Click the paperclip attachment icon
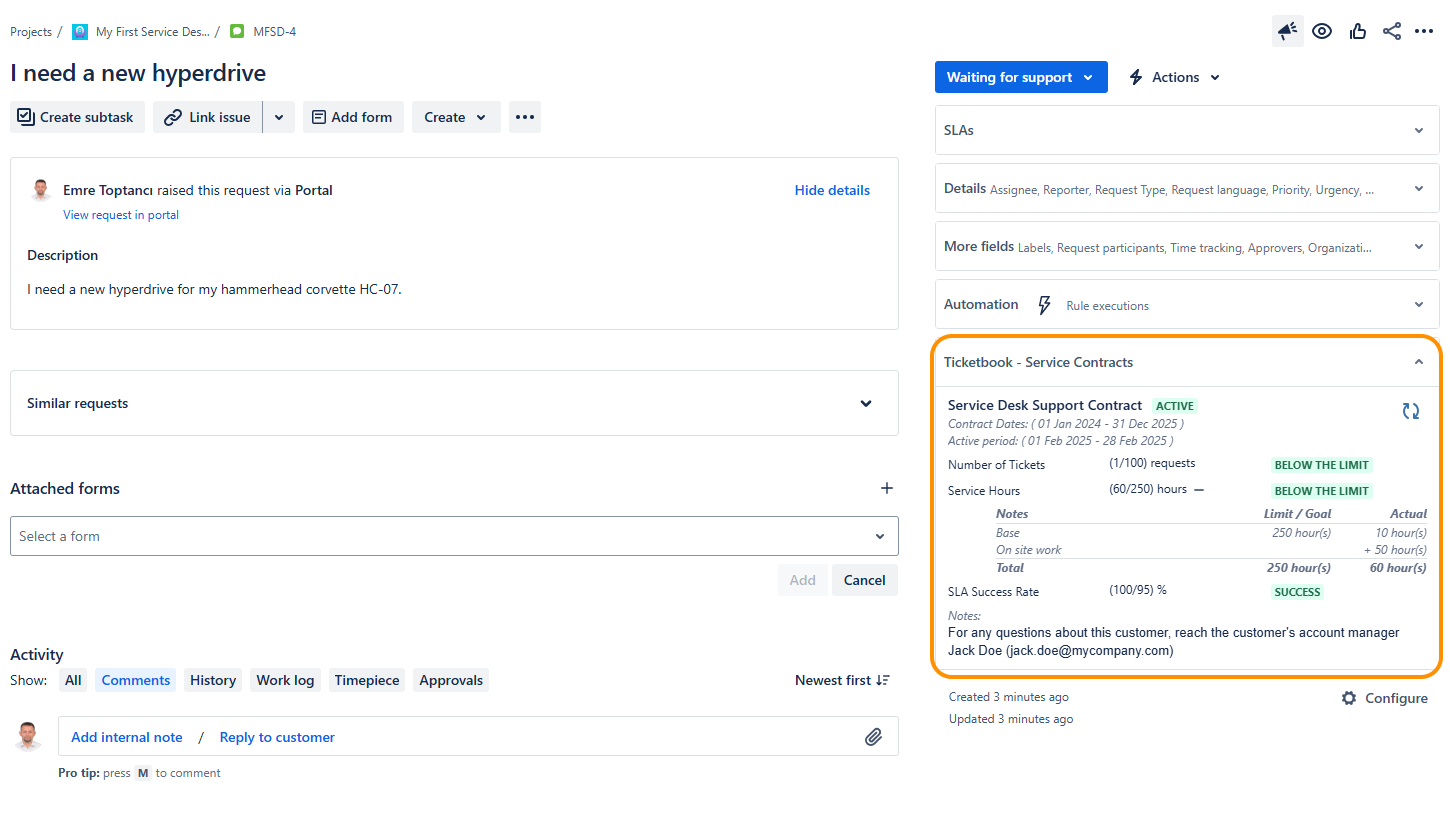Screen dimensions: 1450x822 (873, 737)
